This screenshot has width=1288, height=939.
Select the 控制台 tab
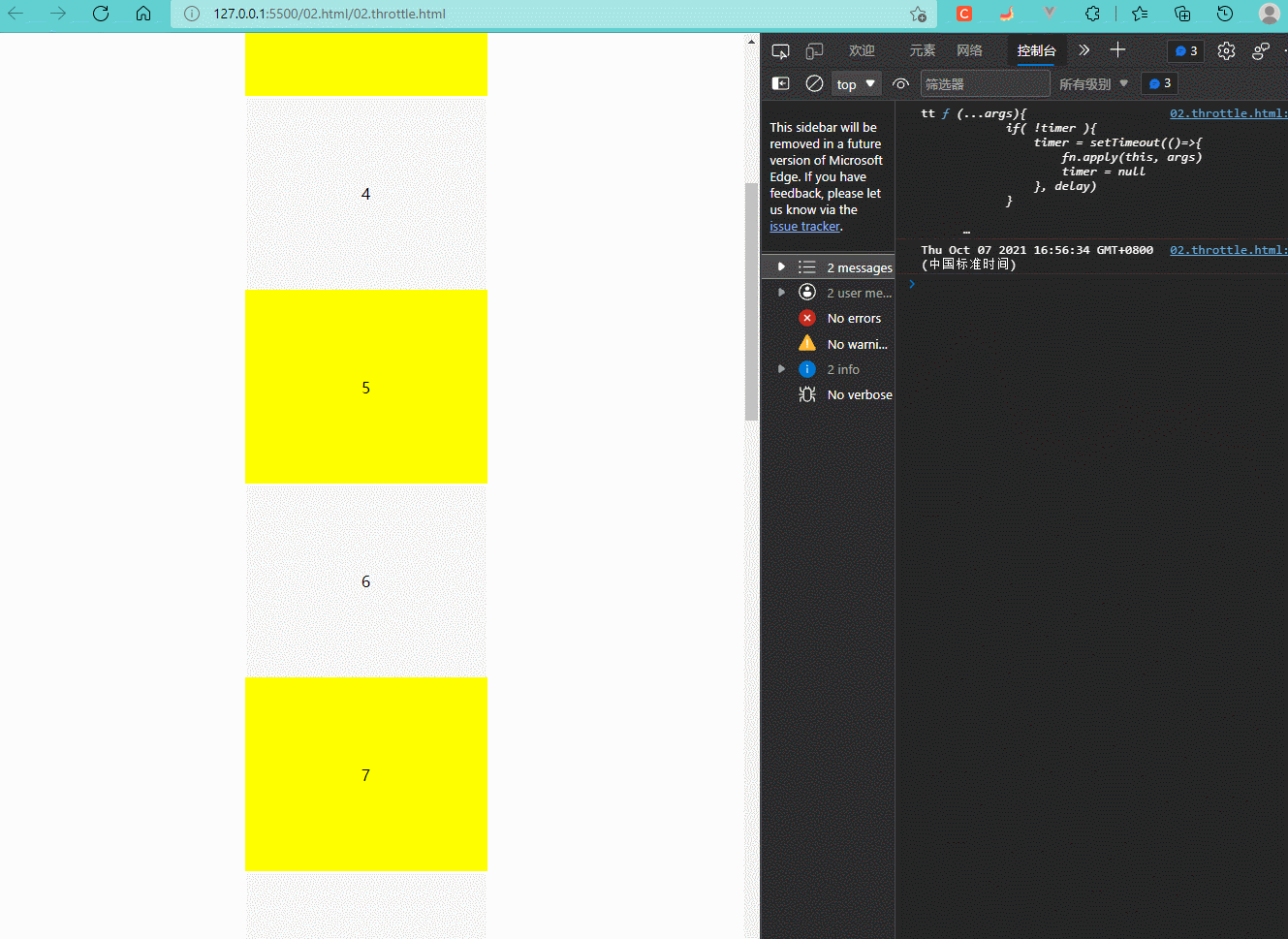pyautogui.click(x=1036, y=51)
